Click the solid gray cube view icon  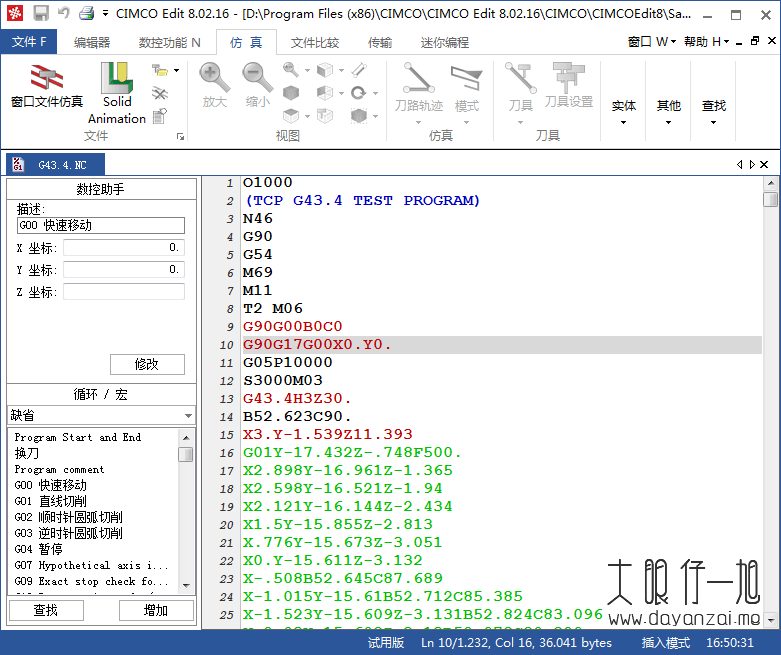click(x=291, y=93)
